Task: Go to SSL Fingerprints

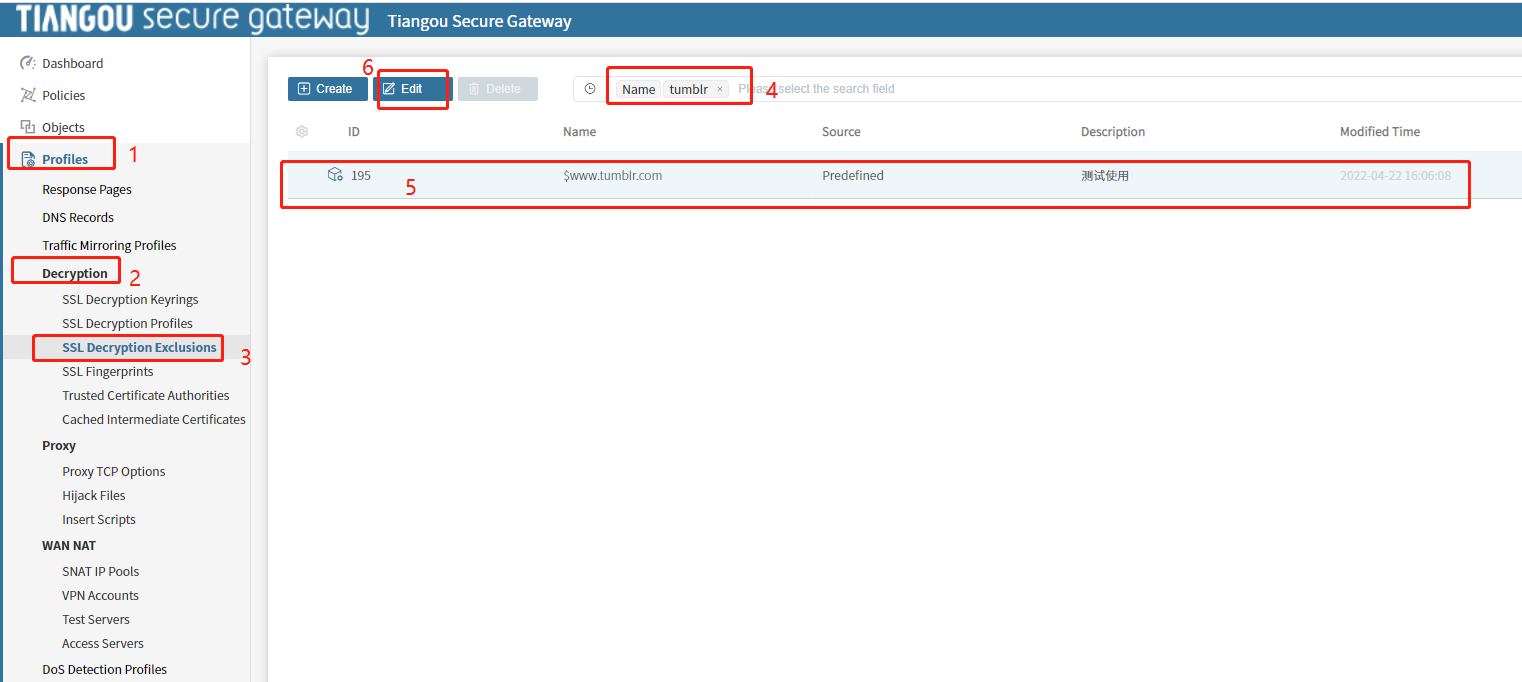Action: [108, 371]
